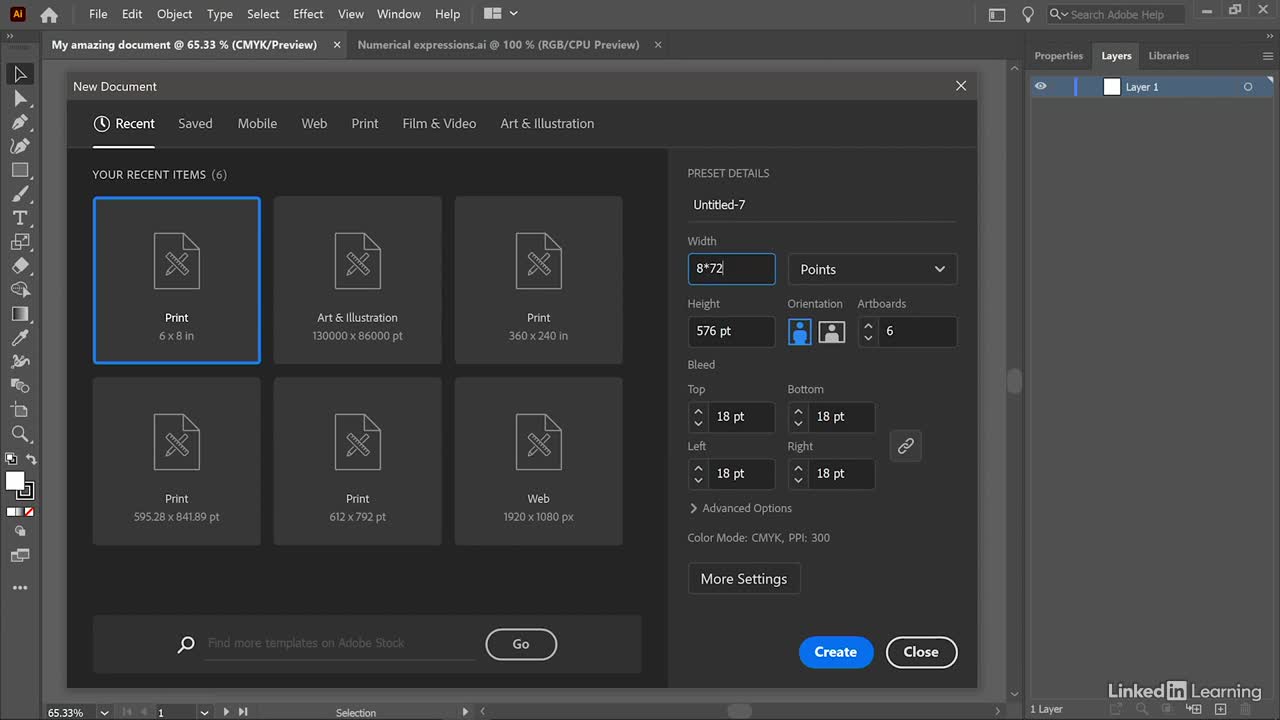The height and width of the screenshot is (720, 1280).
Task: Select the Gradient tool
Action: coord(19,314)
